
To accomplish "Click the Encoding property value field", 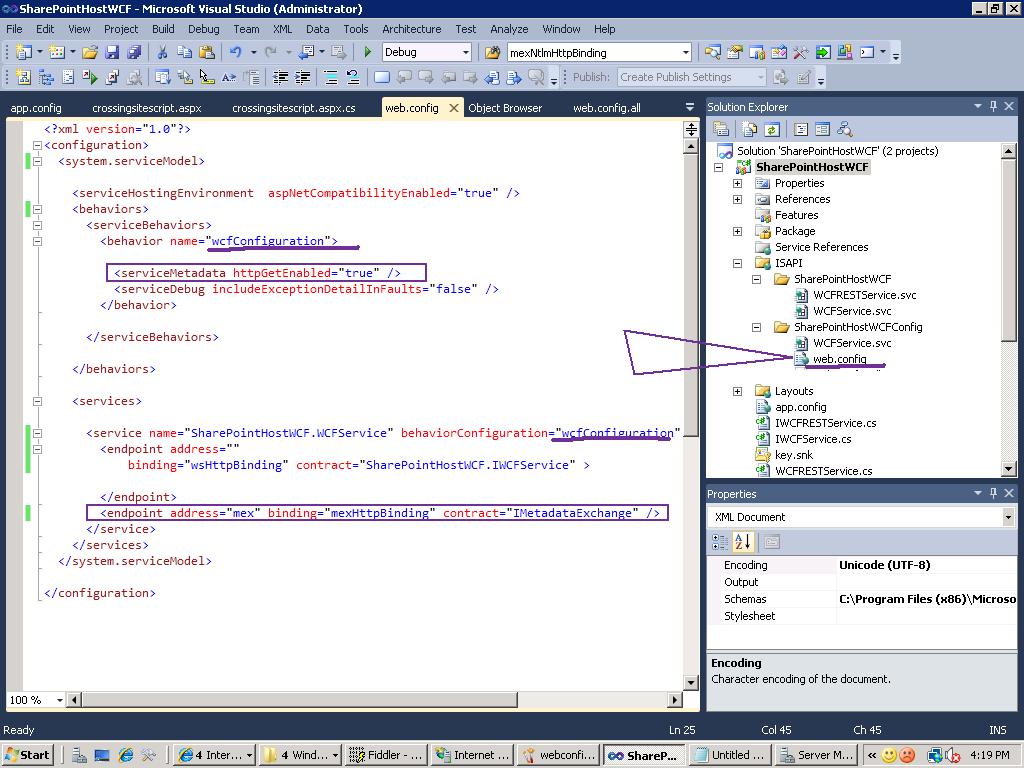I will pos(927,565).
